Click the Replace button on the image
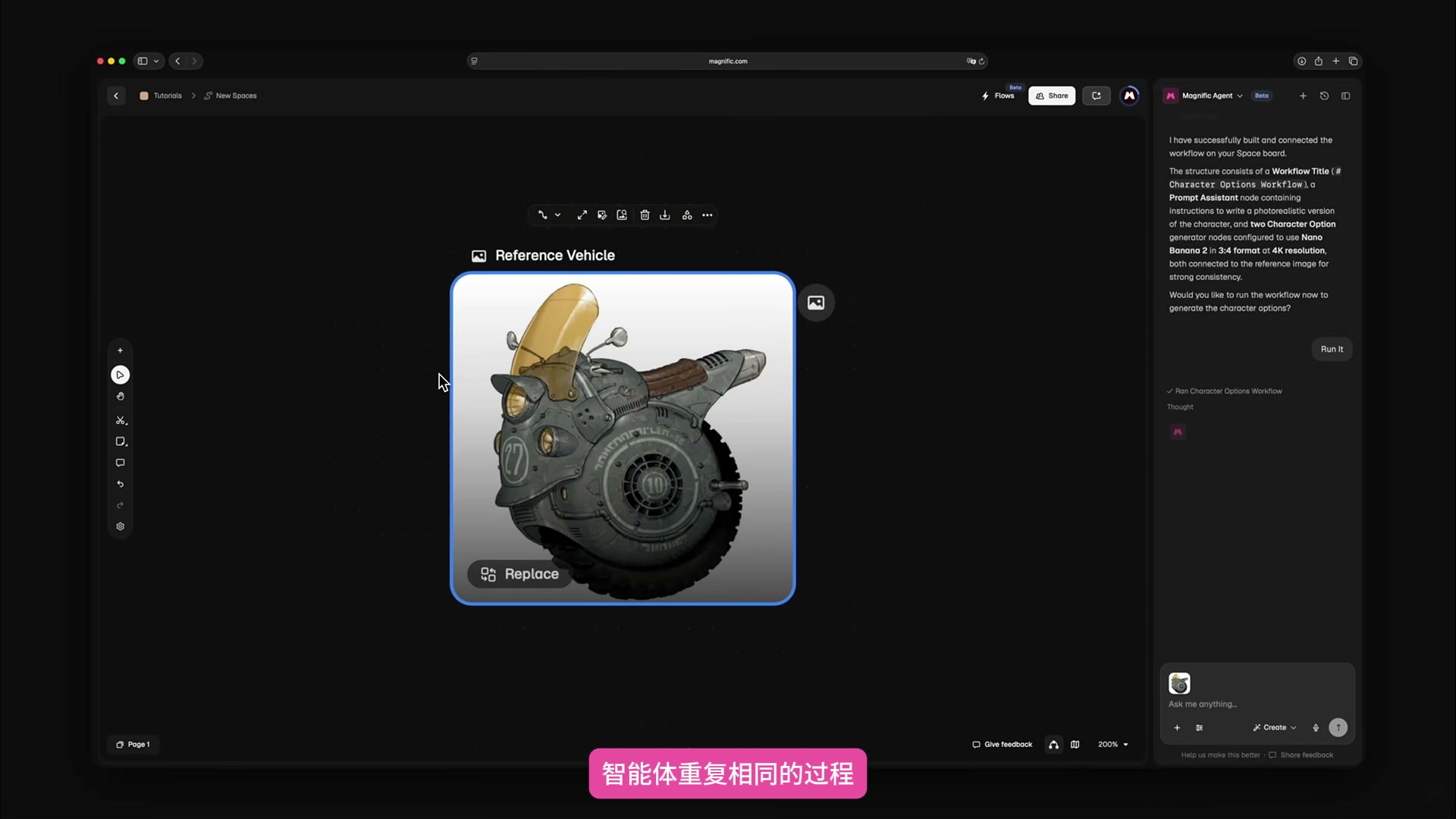Image resolution: width=1456 pixels, height=819 pixels. pos(519,574)
